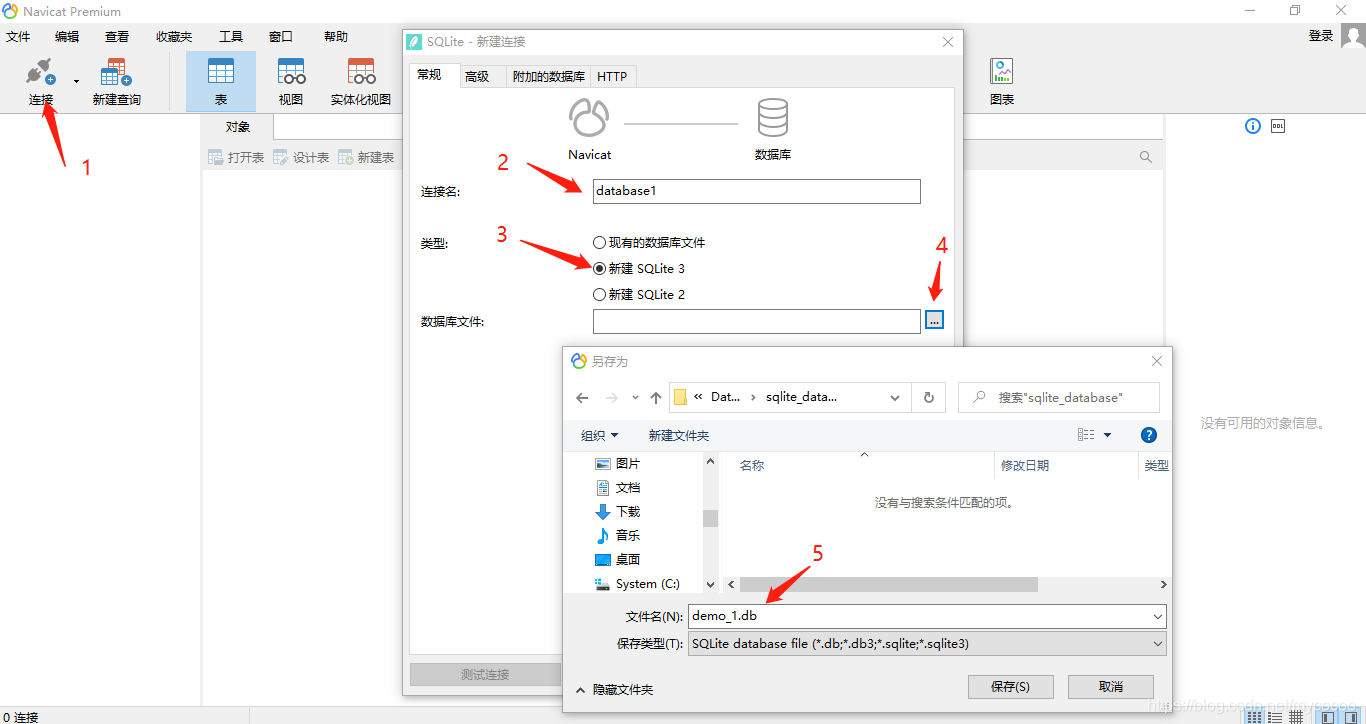The width and height of the screenshot is (1366, 724).
Task: Expand address bar path dropdown
Action: click(895, 397)
